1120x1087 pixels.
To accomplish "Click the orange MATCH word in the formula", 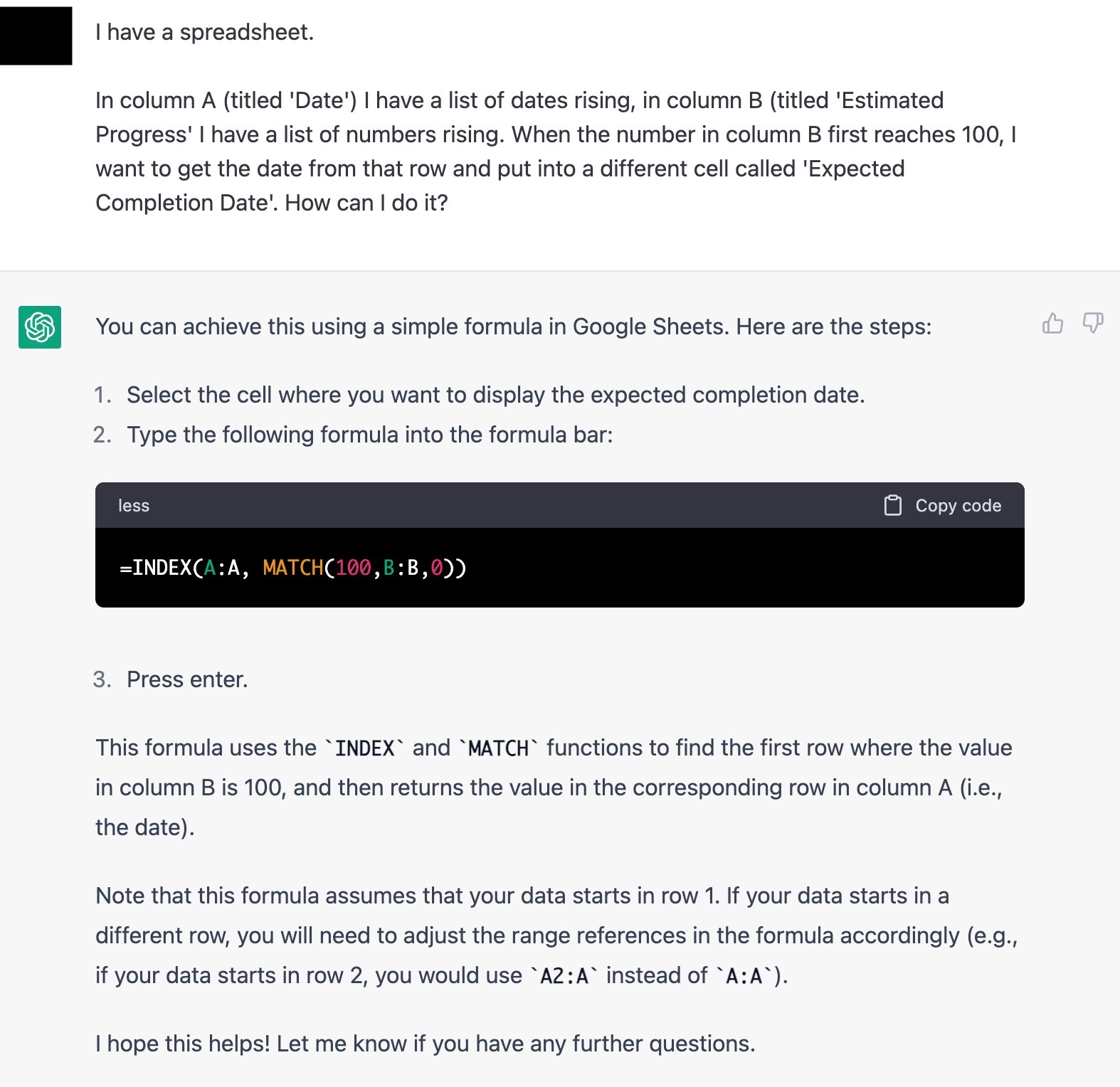I will [293, 568].
